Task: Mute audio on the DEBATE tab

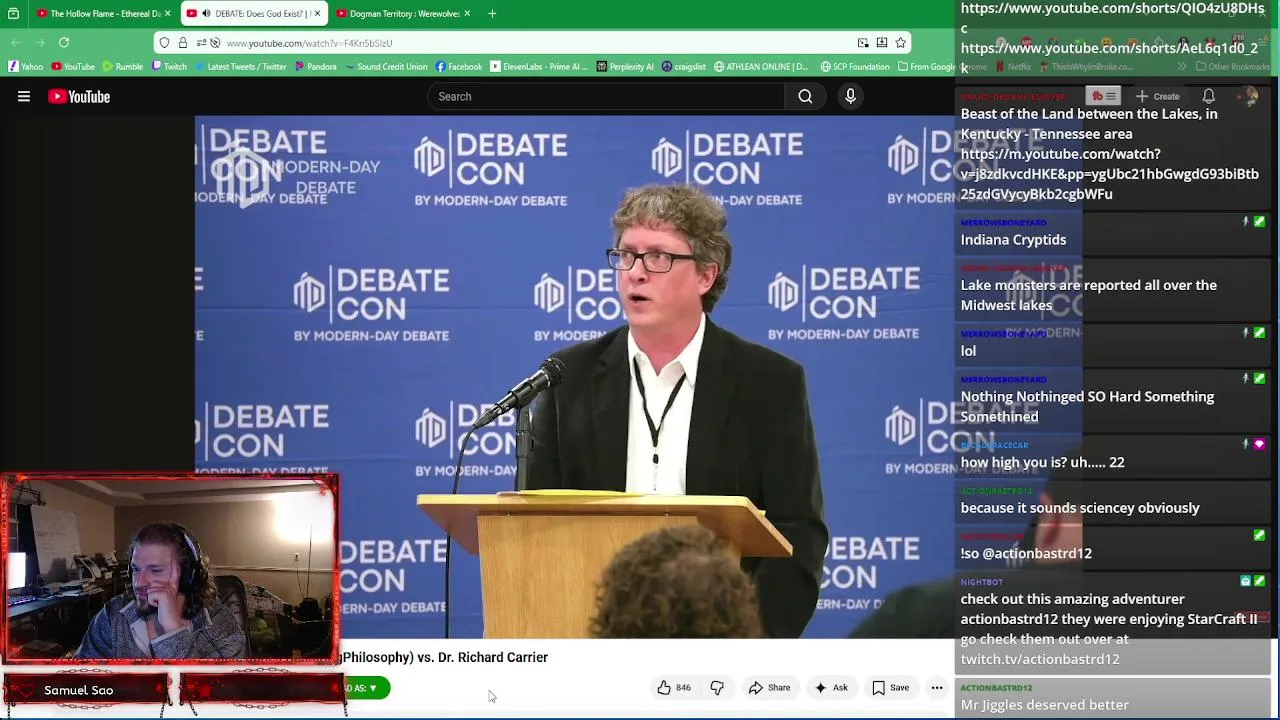Action: click(x=206, y=13)
